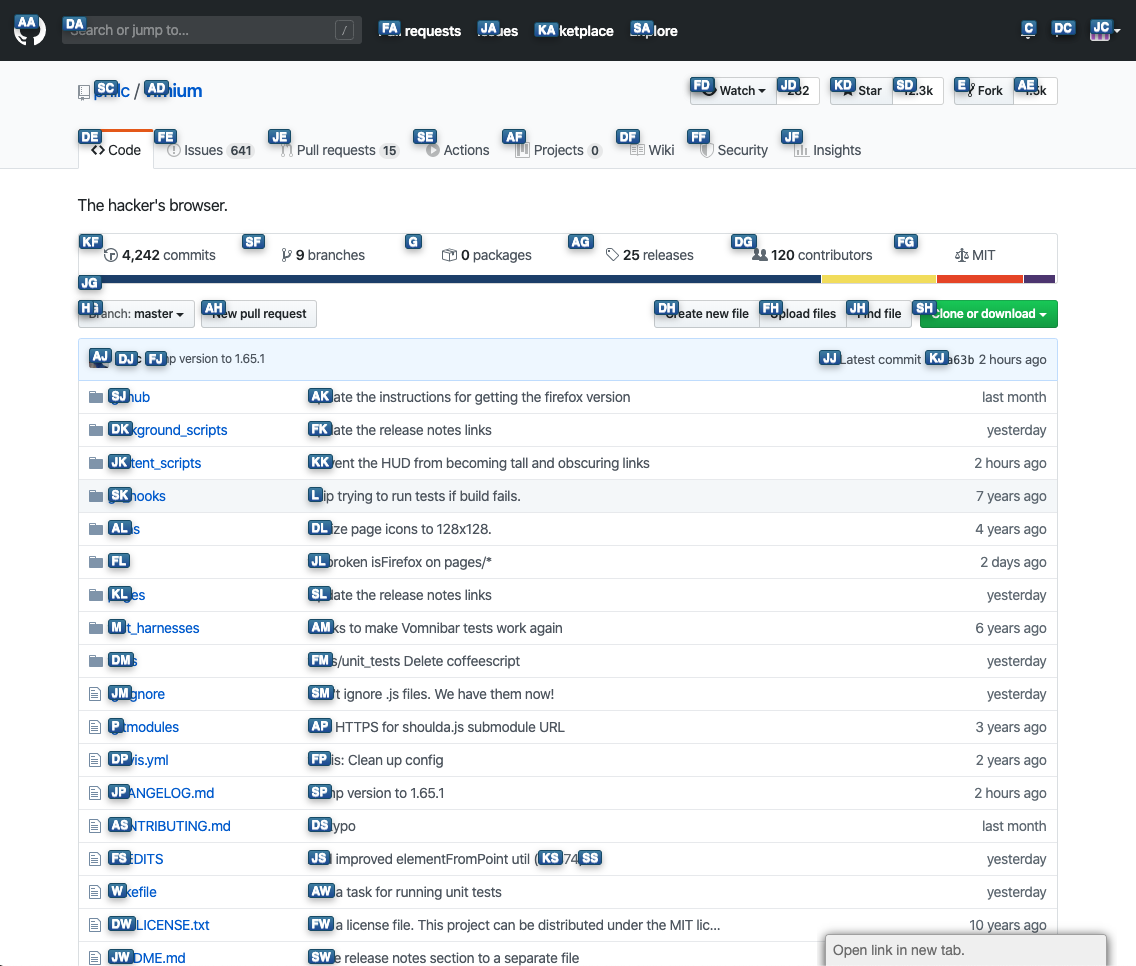View the 120 contributors
The height and width of the screenshot is (966, 1136).
coord(812,255)
